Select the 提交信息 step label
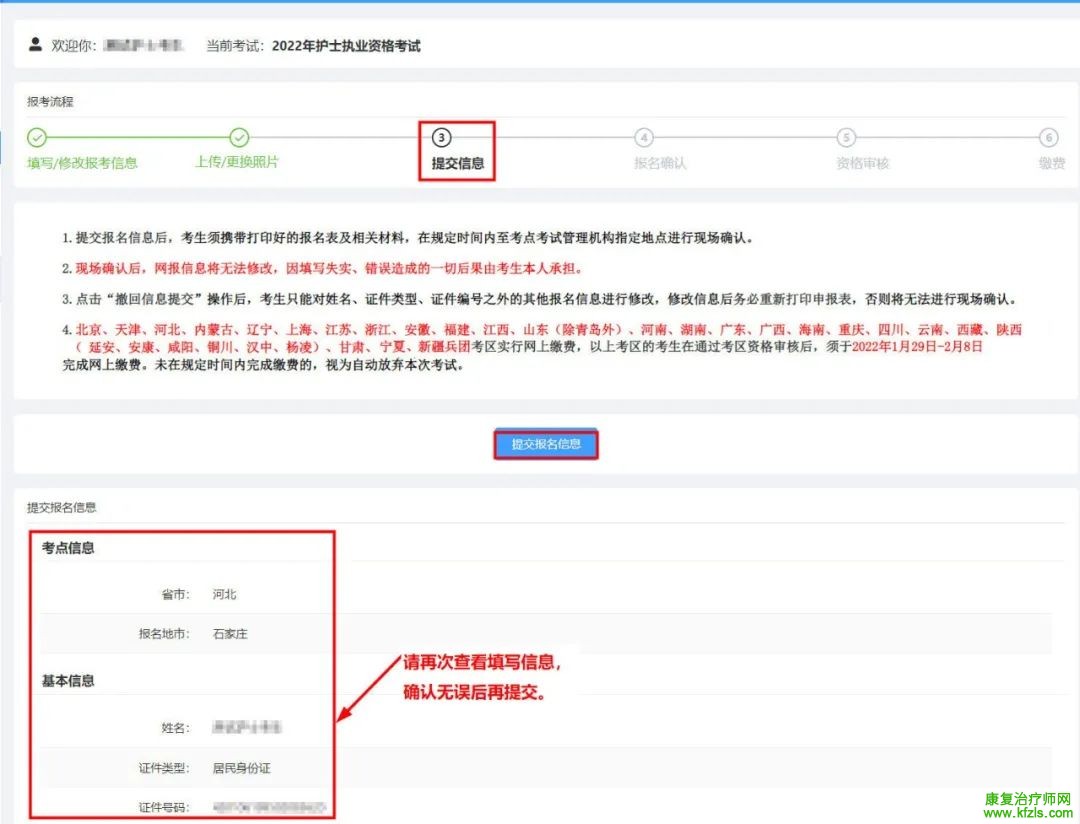The image size is (1080, 824). click(457, 163)
